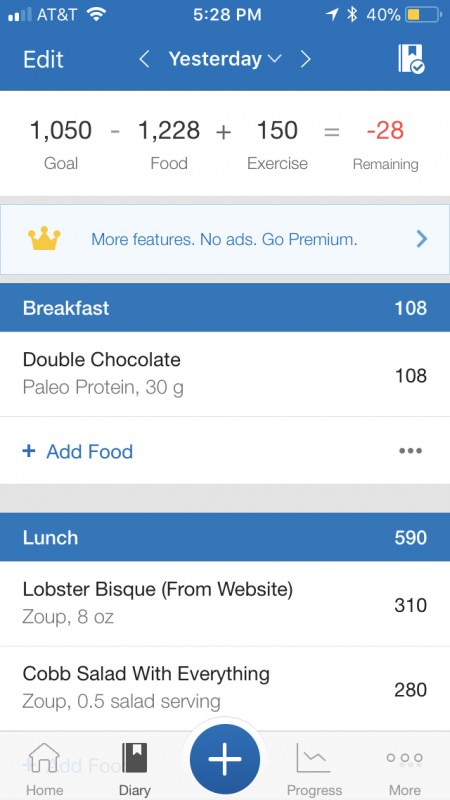Open Double Chocolate Paleo Protein entry
This screenshot has width=450, height=800.
click(225, 374)
